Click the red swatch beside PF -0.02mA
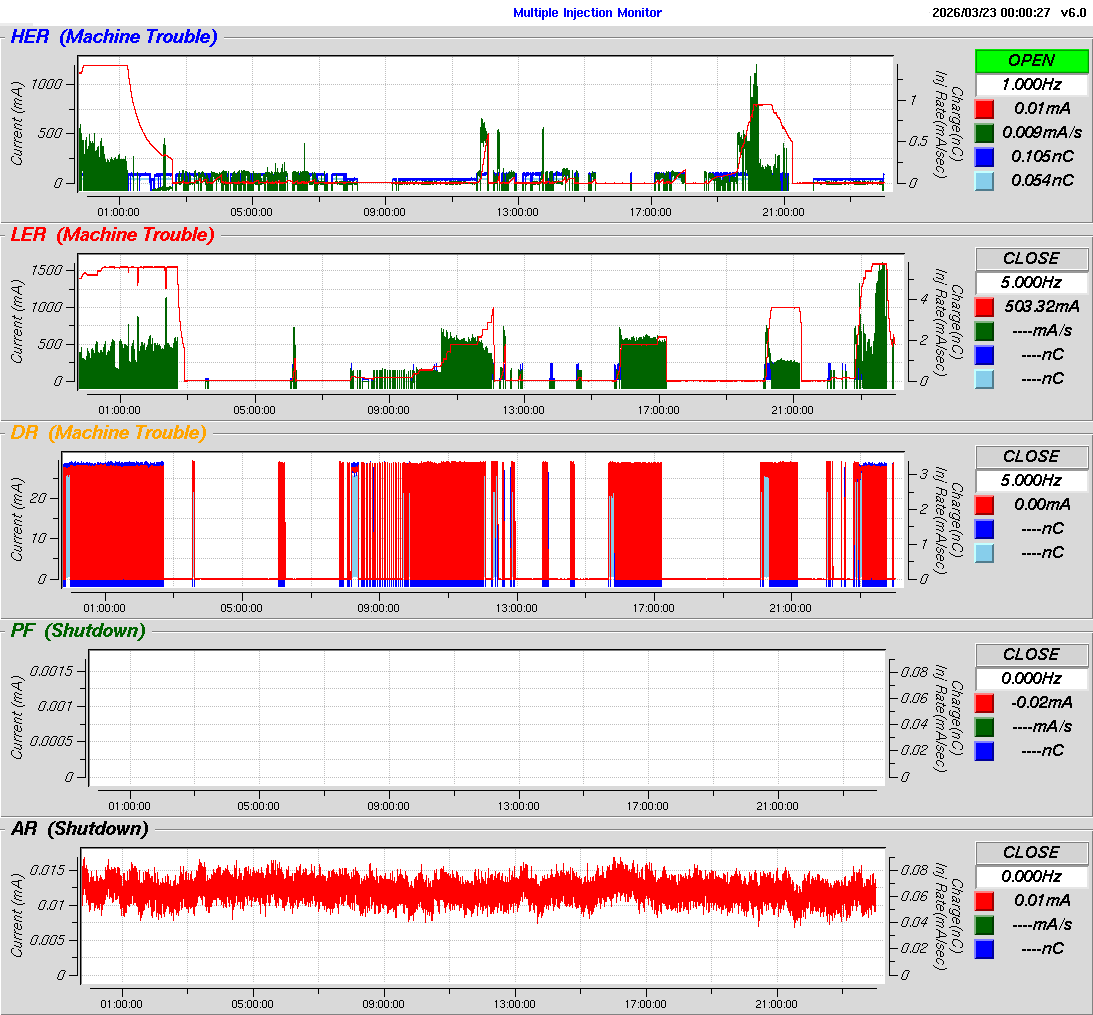Screen dimensions: 1093x1015 coord(985,703)
